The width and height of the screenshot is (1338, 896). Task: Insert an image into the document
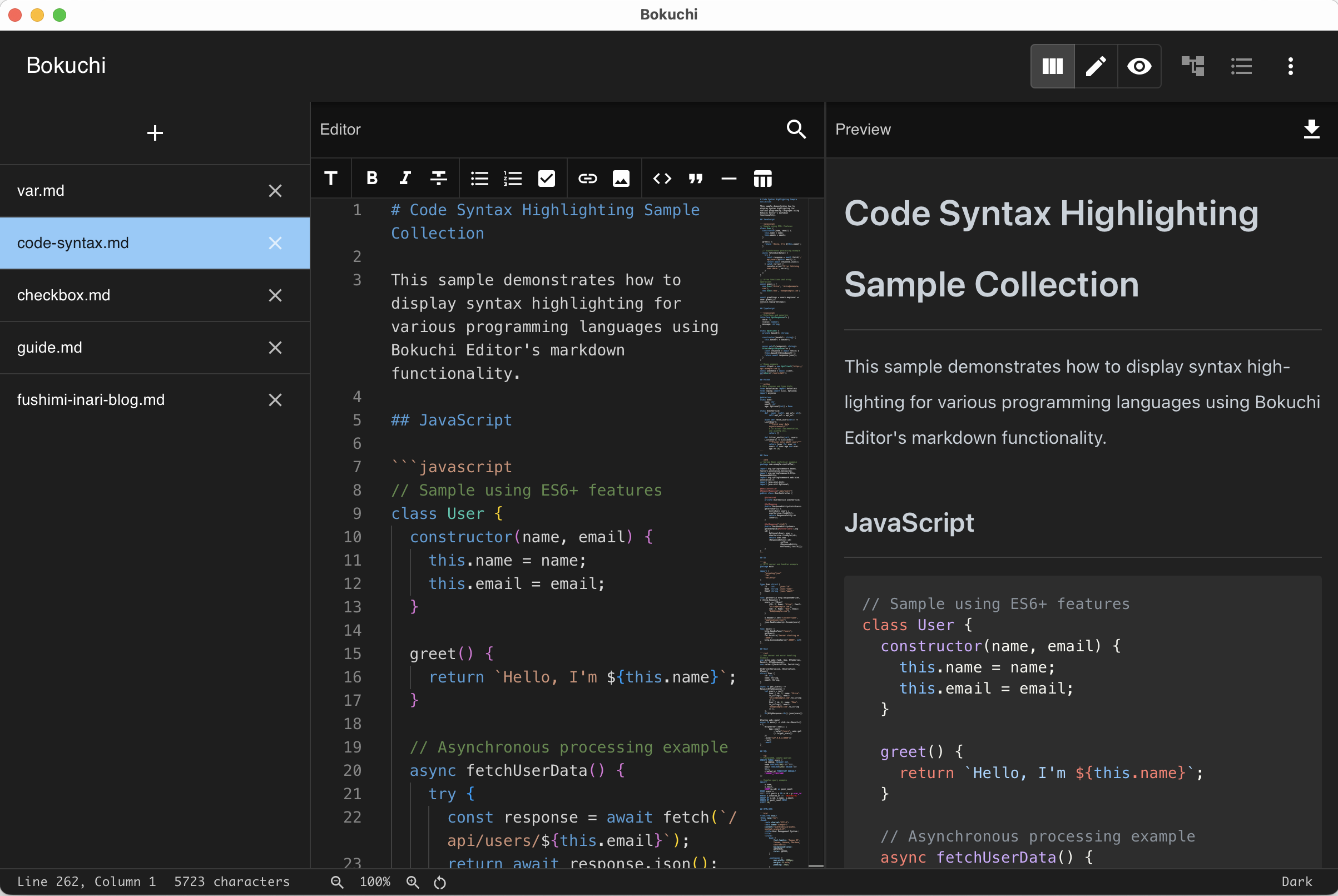pos(621,179)
